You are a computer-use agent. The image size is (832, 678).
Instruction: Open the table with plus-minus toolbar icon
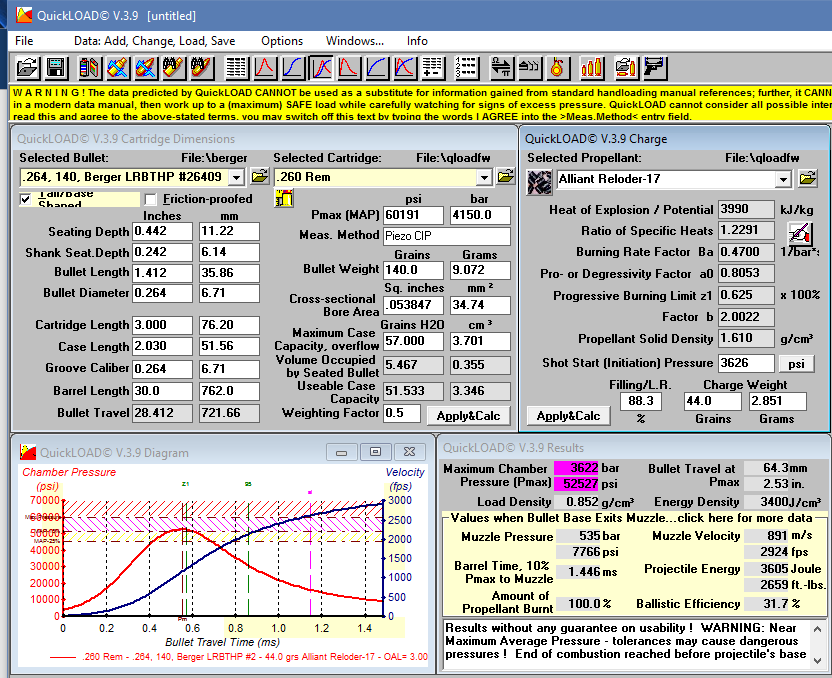[432, 67]
